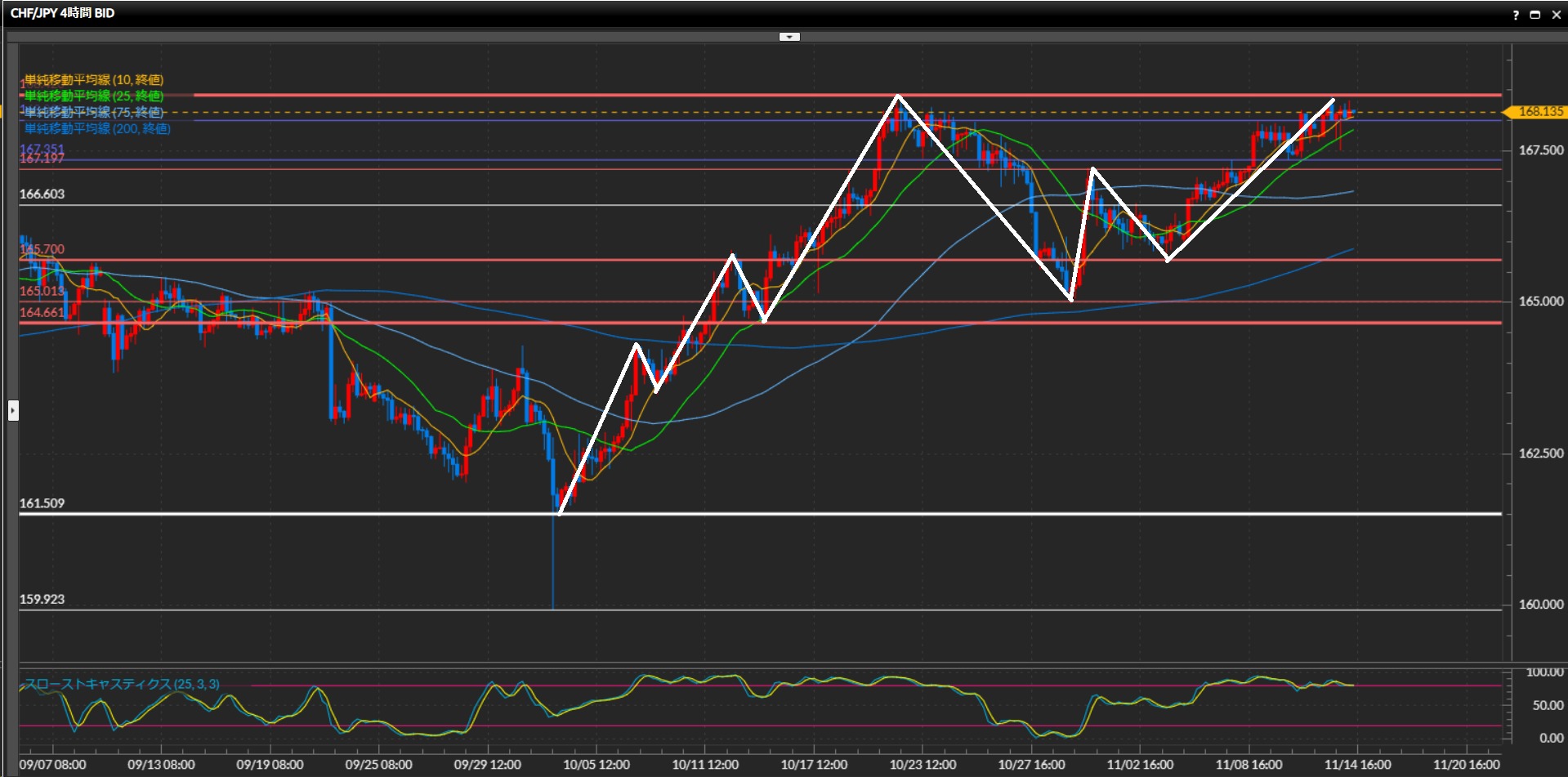
Task: Click the red 164.661 support line label
Action: click(x=41, y=312)
